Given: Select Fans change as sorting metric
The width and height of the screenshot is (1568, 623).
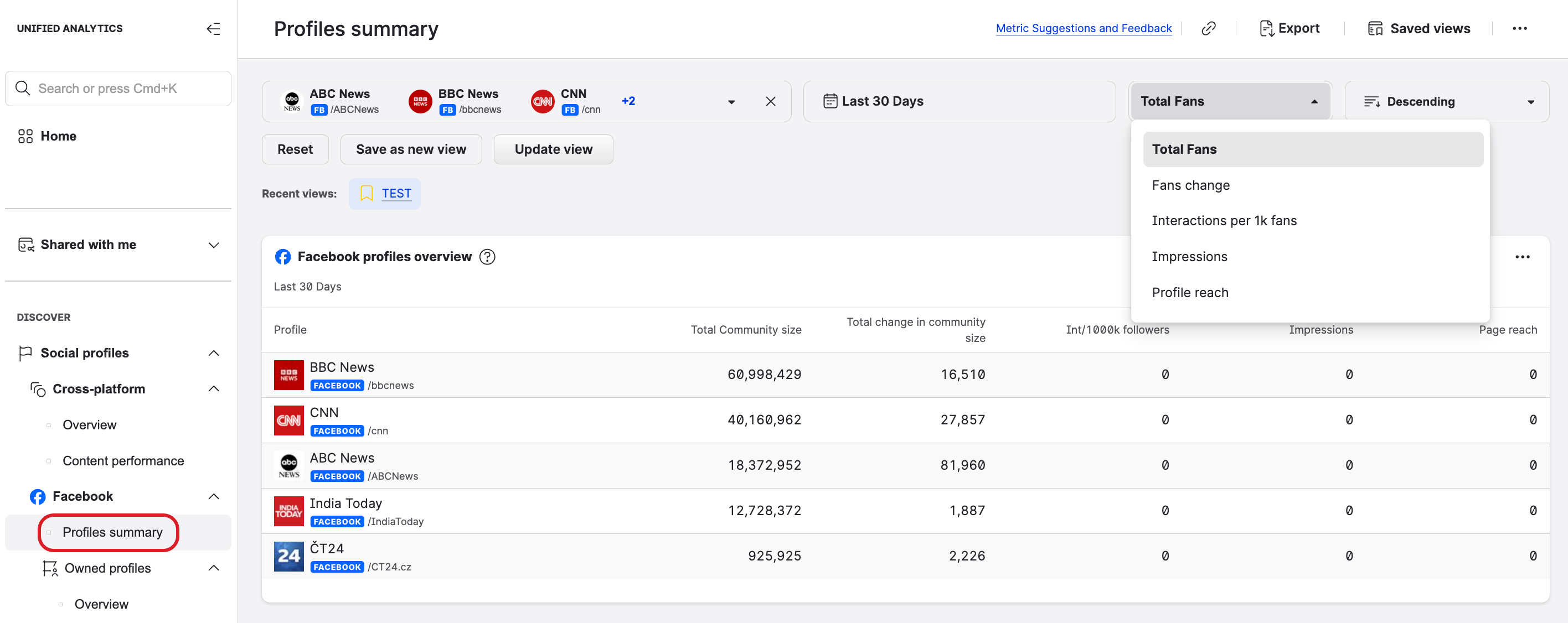Looking at the screenshot, I should [x=1190, y=185].
